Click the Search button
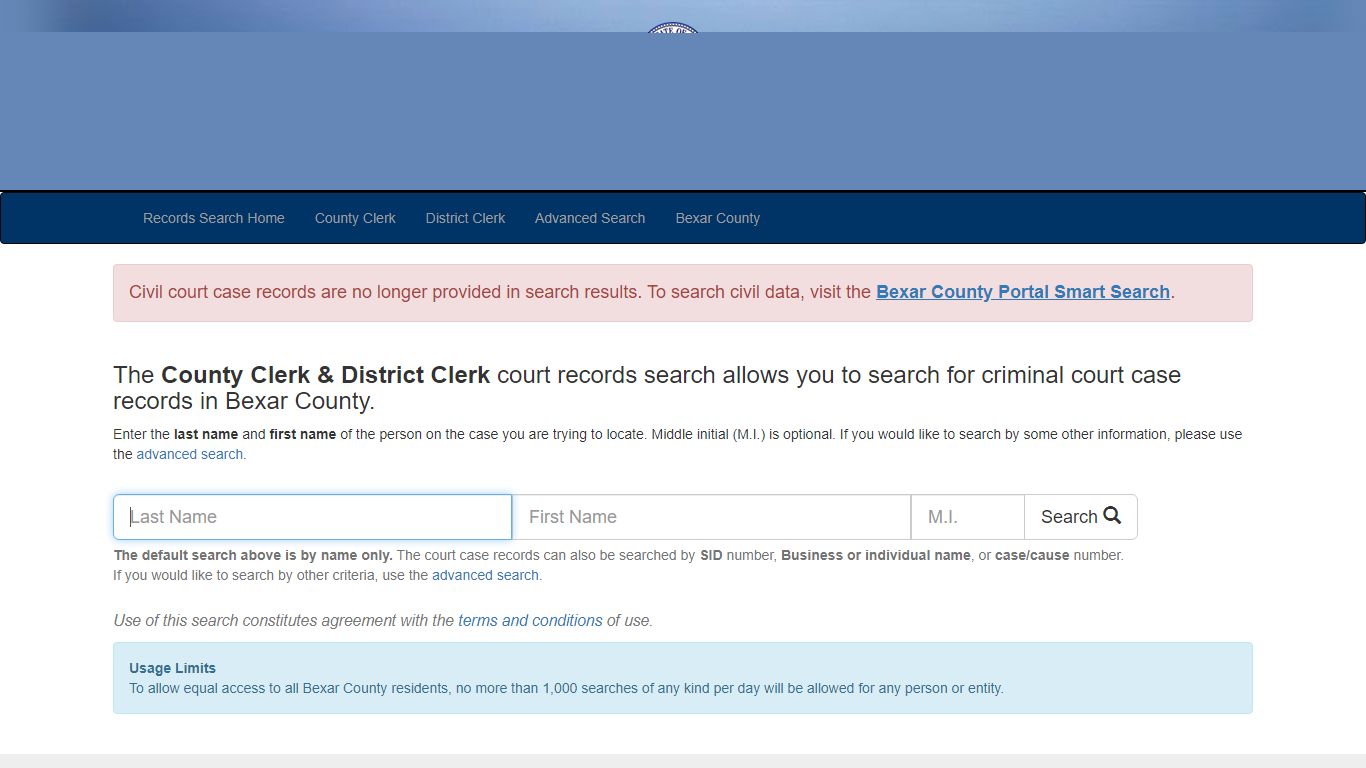 click(1081, 517)
